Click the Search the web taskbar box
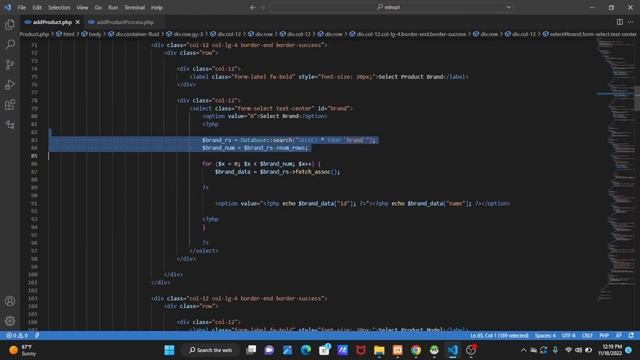This screenshot has width=640, height=360. tap(211, 350)
